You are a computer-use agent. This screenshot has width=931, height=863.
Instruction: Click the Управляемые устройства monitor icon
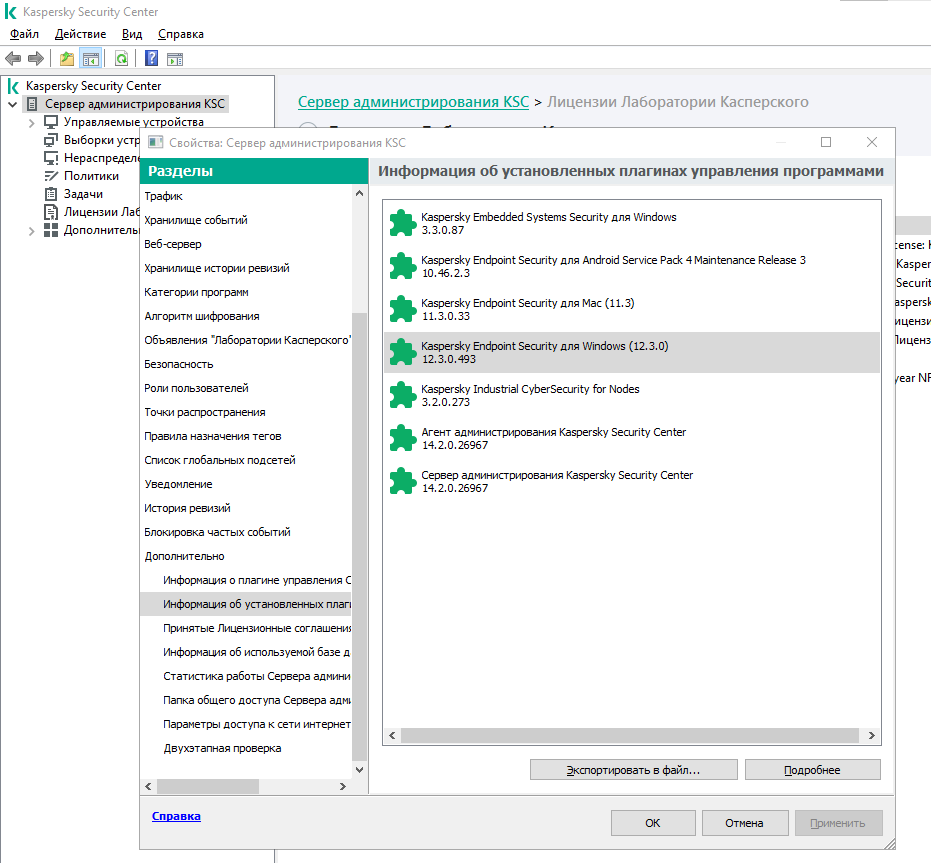[51, 122]
